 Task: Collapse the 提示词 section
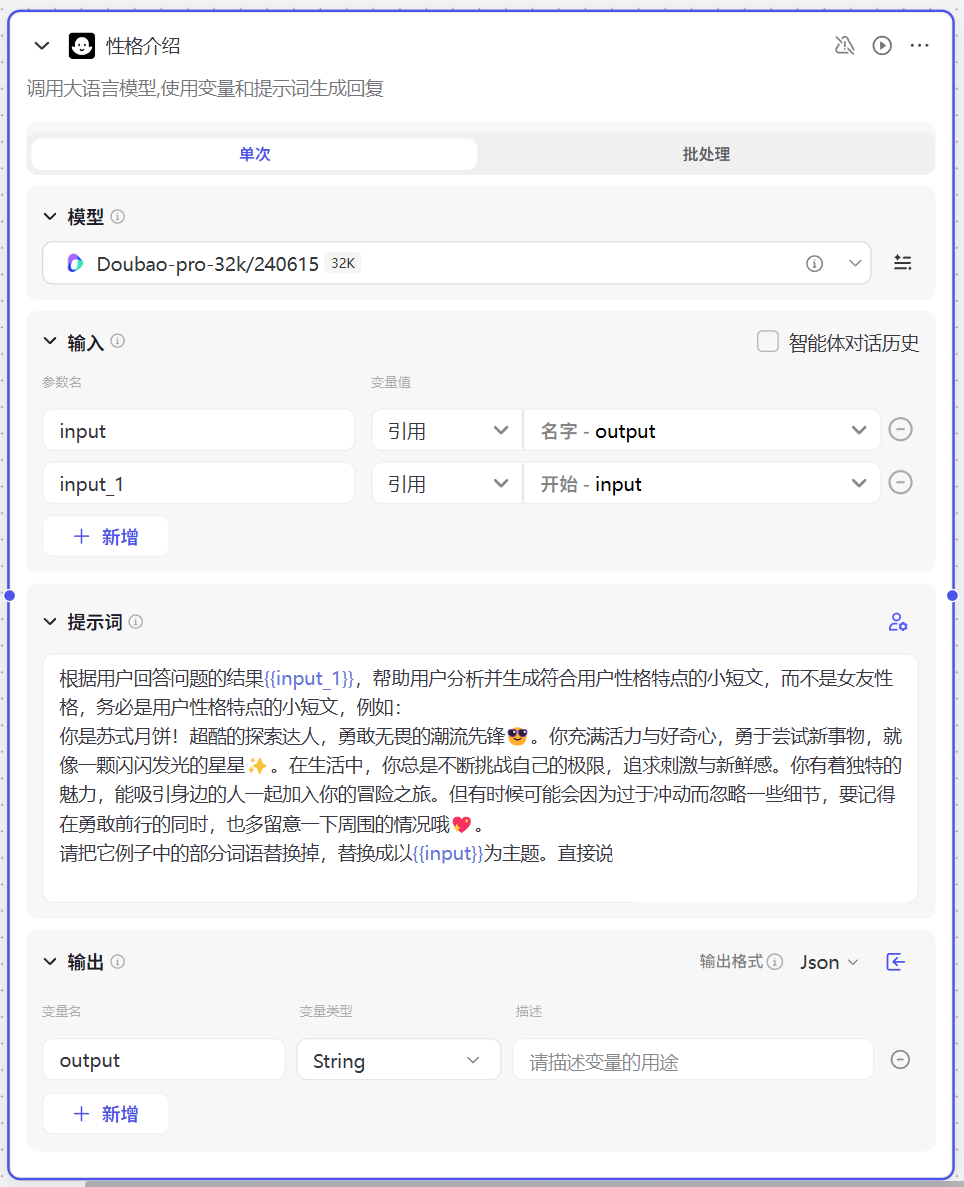[50, 622]
